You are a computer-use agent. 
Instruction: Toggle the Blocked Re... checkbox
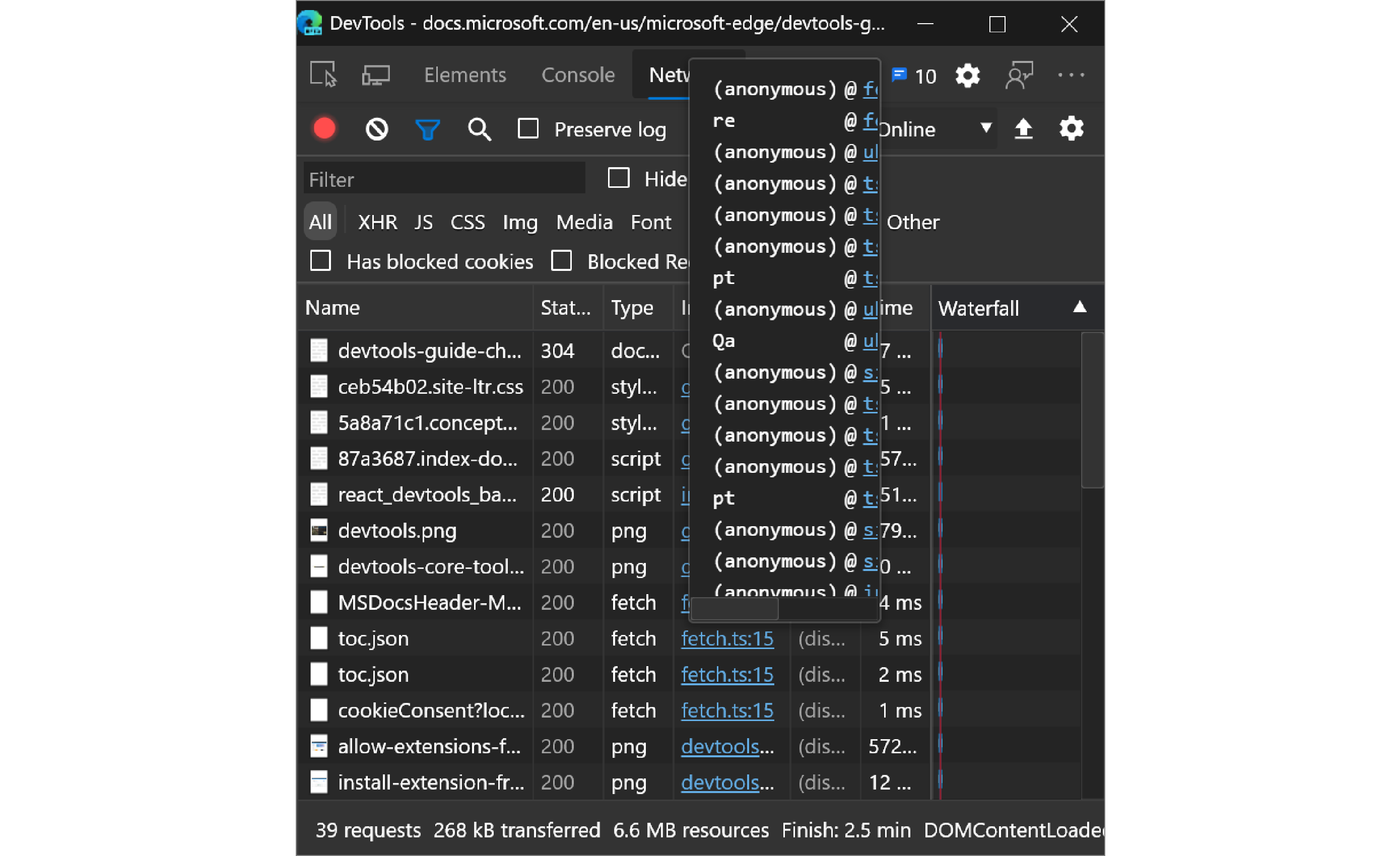click(x=560, y=261)
